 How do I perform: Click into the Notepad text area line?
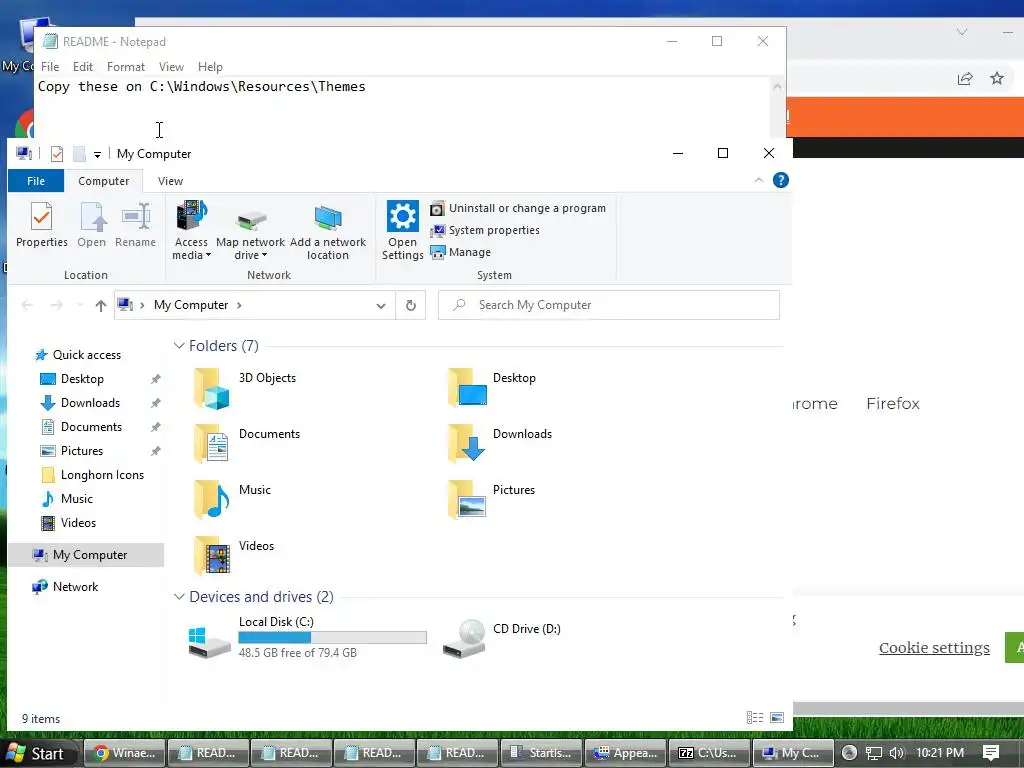pyautogui.click(x=201, y=86)
